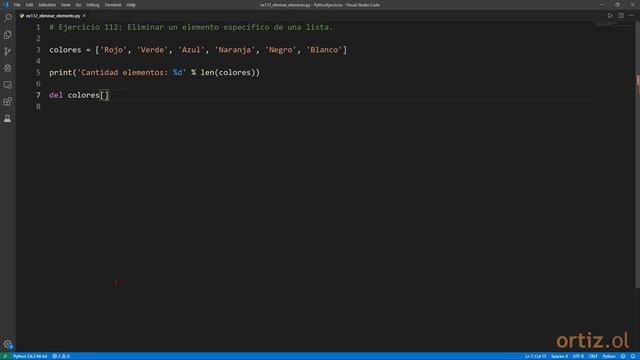Open the Debug view bug icon

[8, 68]
